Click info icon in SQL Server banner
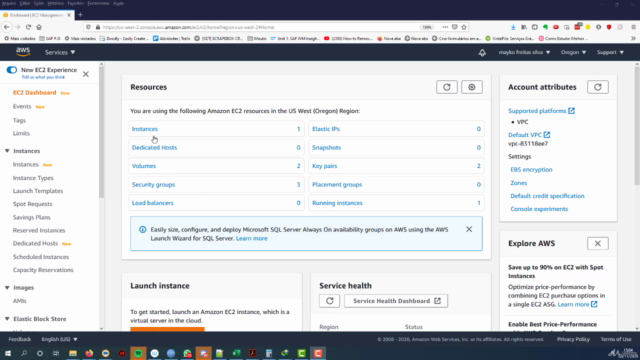This screenshot has width=640, height=360. [x=142, y=229]
